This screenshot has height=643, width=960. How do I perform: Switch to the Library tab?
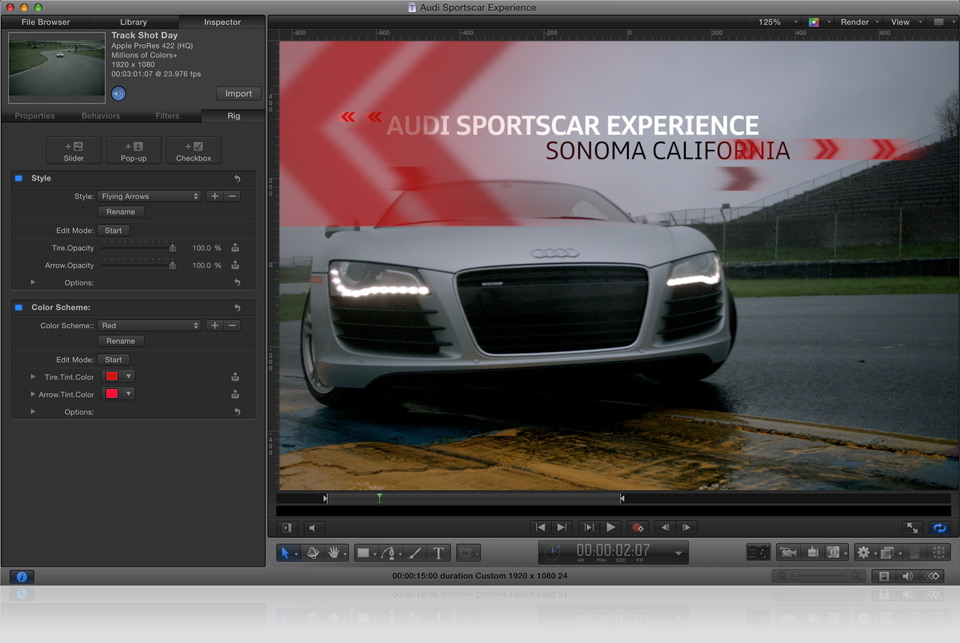coord(133,22)
